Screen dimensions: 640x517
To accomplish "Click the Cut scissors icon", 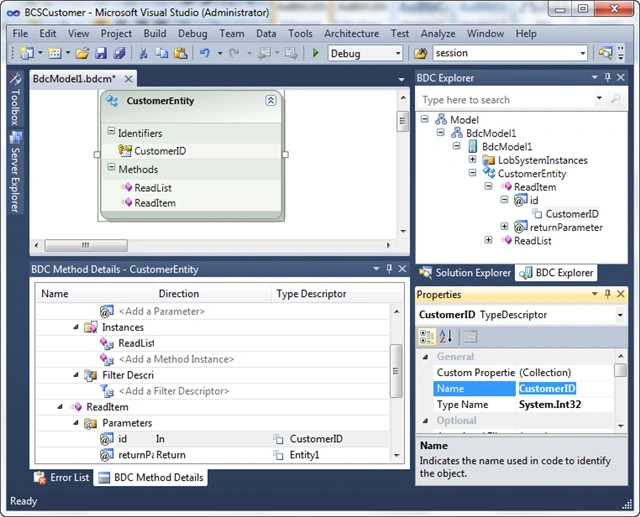I will tap(143, 53).
